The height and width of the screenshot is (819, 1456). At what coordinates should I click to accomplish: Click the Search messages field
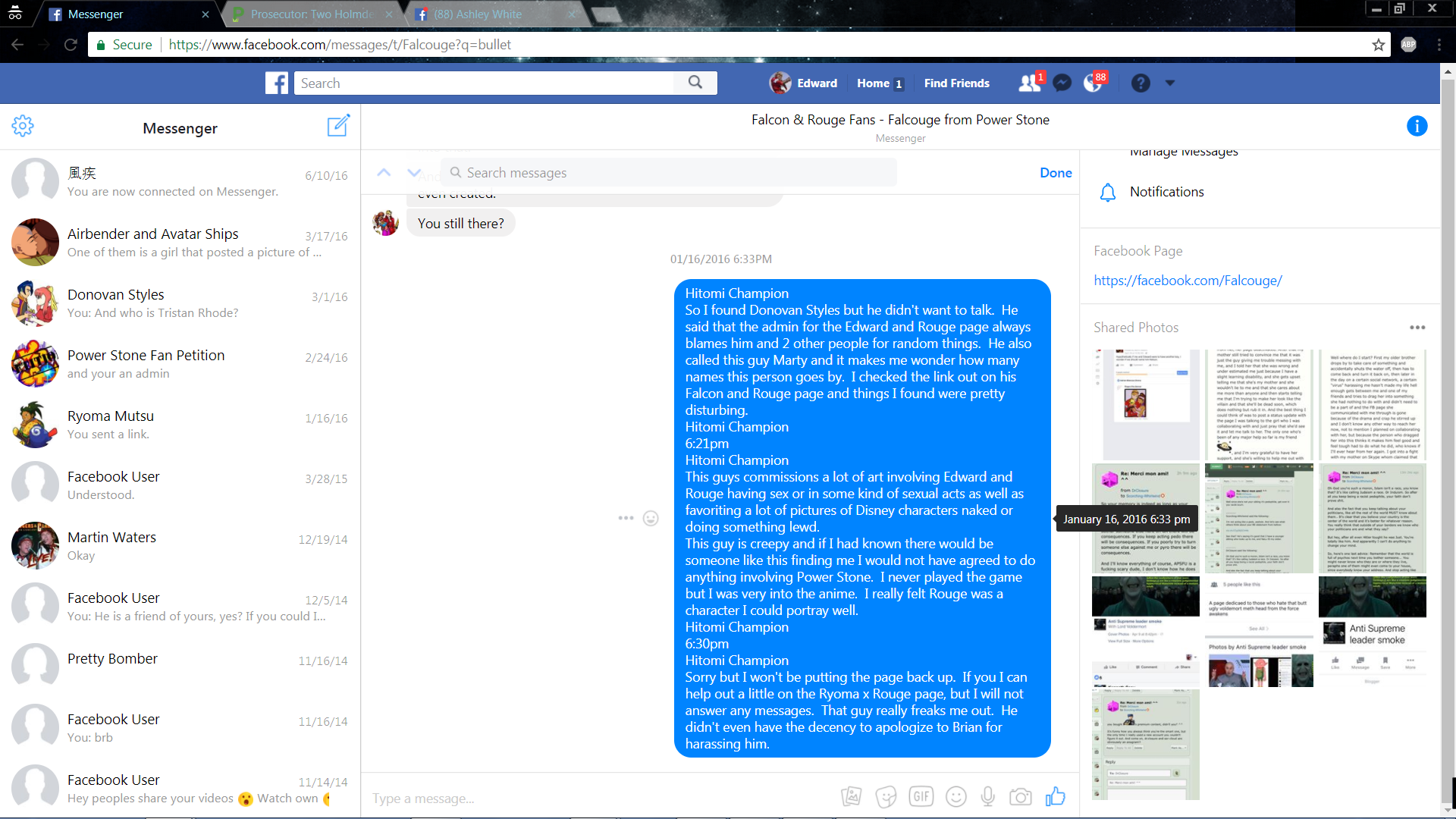tap(668, 173)
